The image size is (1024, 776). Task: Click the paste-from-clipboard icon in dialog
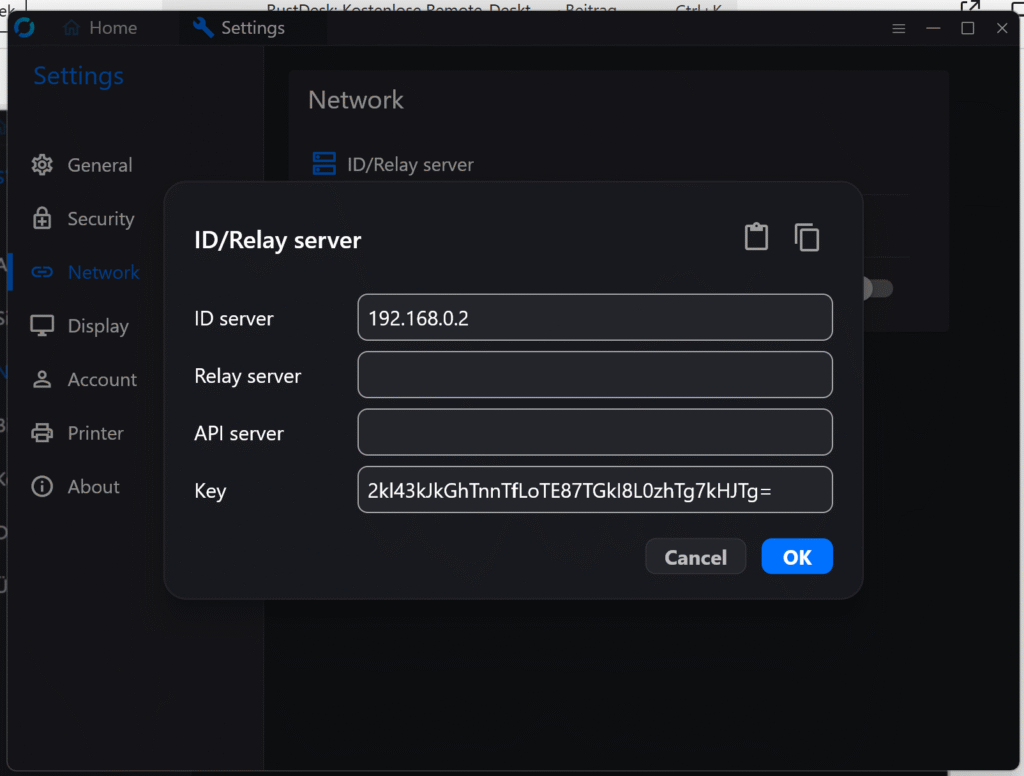756,237
